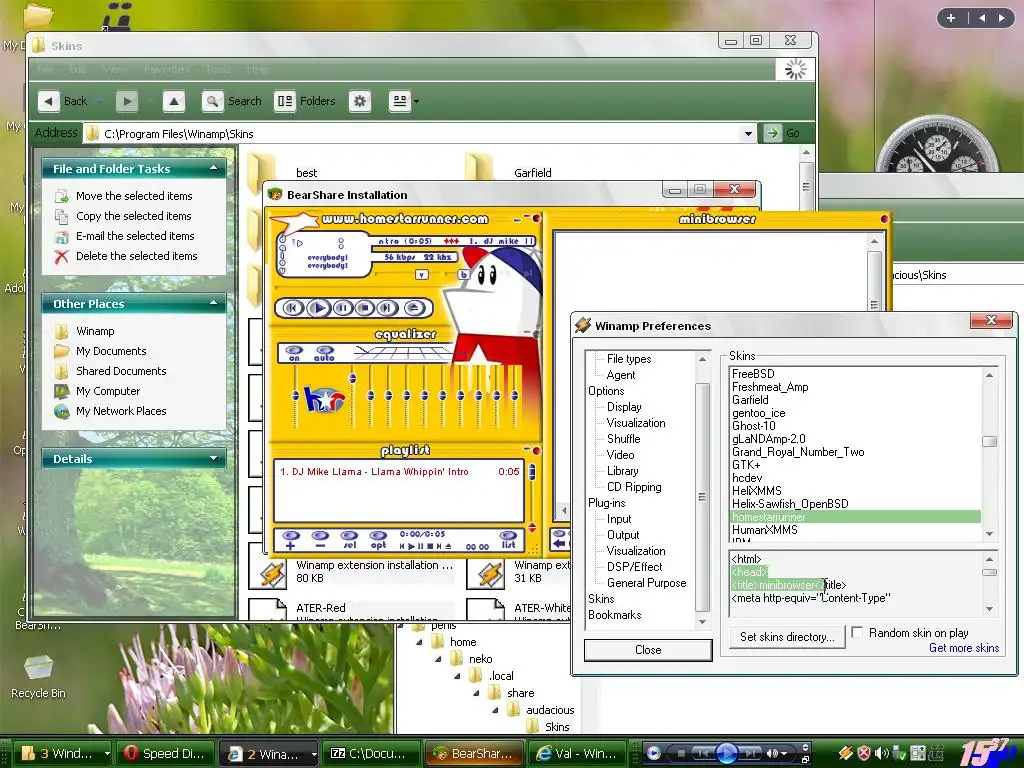This screenshot has height=768, width=1024.
Task: Click 'Move the selected items' task link
Action: [134, 196]
